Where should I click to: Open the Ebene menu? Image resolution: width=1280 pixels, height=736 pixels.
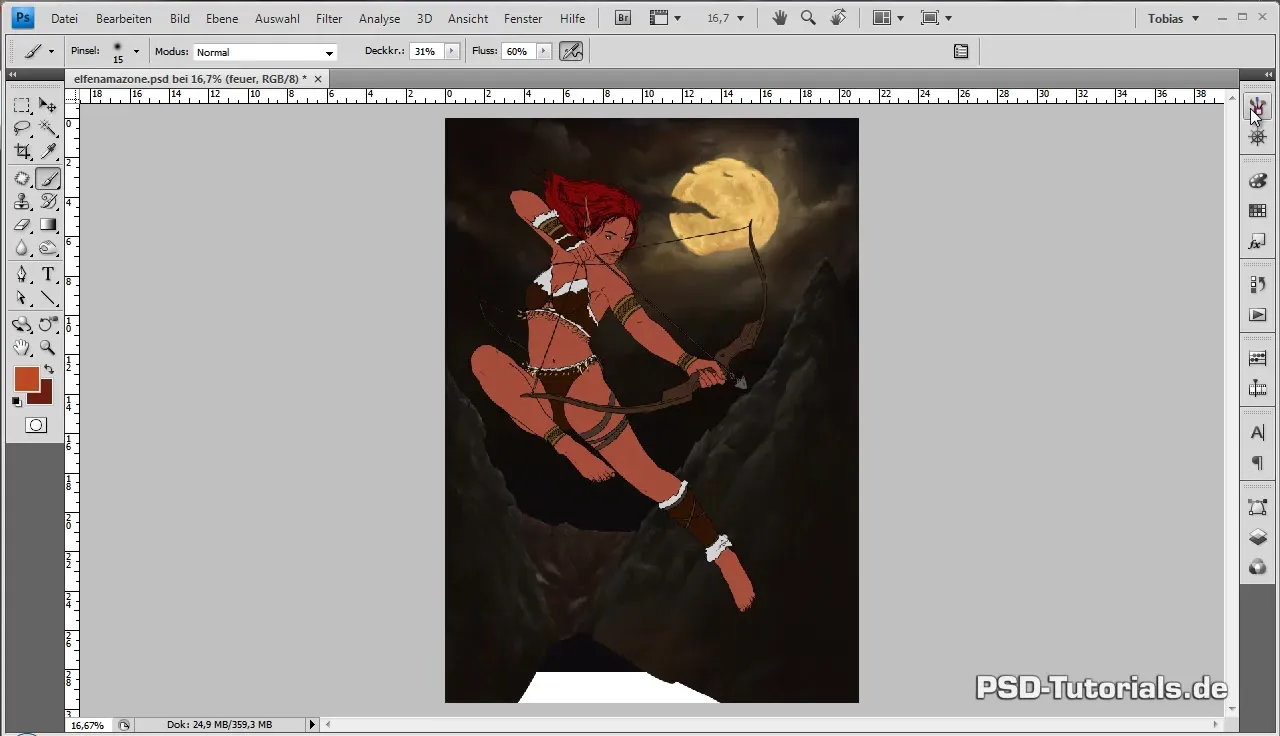coord(222,18)
